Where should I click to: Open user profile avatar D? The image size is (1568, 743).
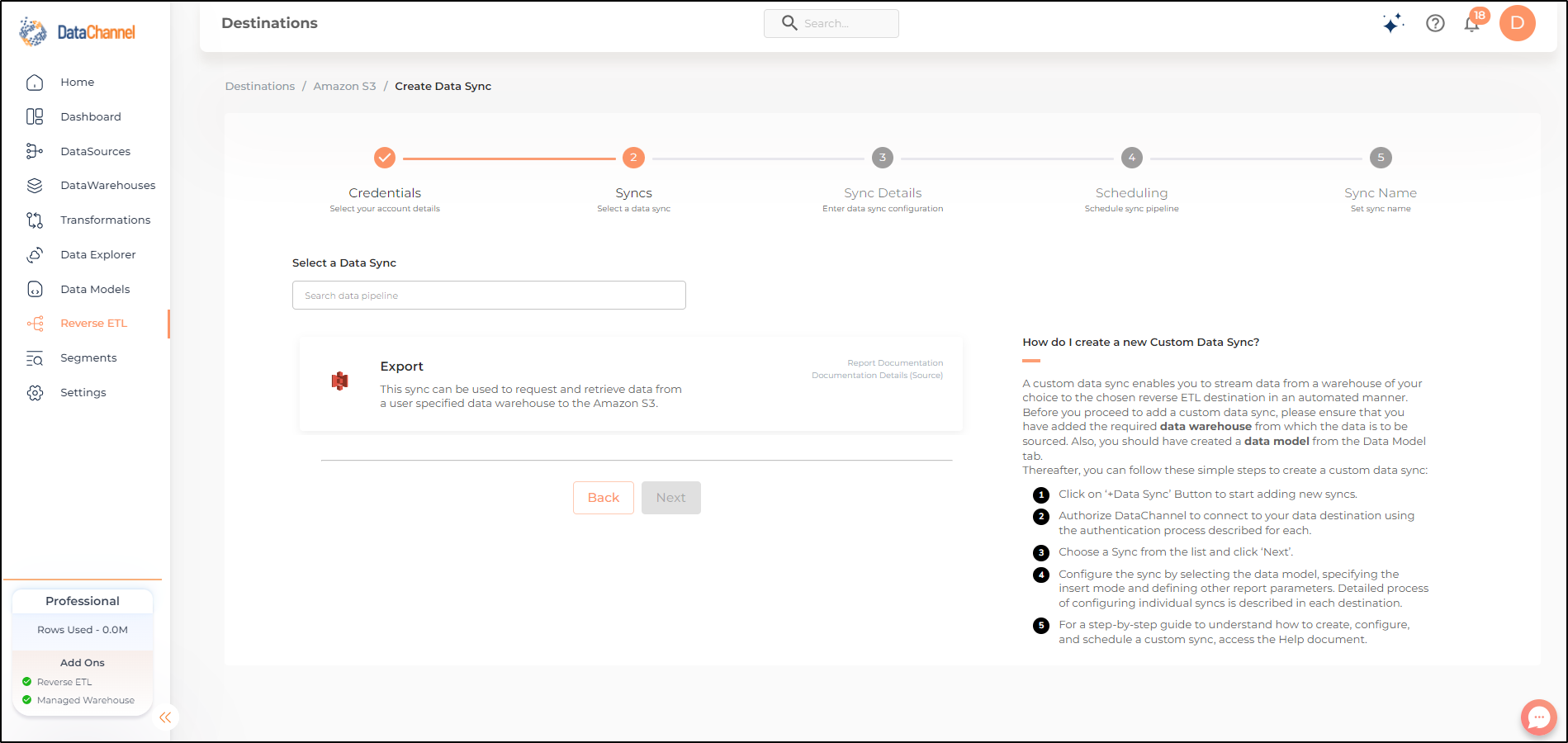(x=1518, y=23)
